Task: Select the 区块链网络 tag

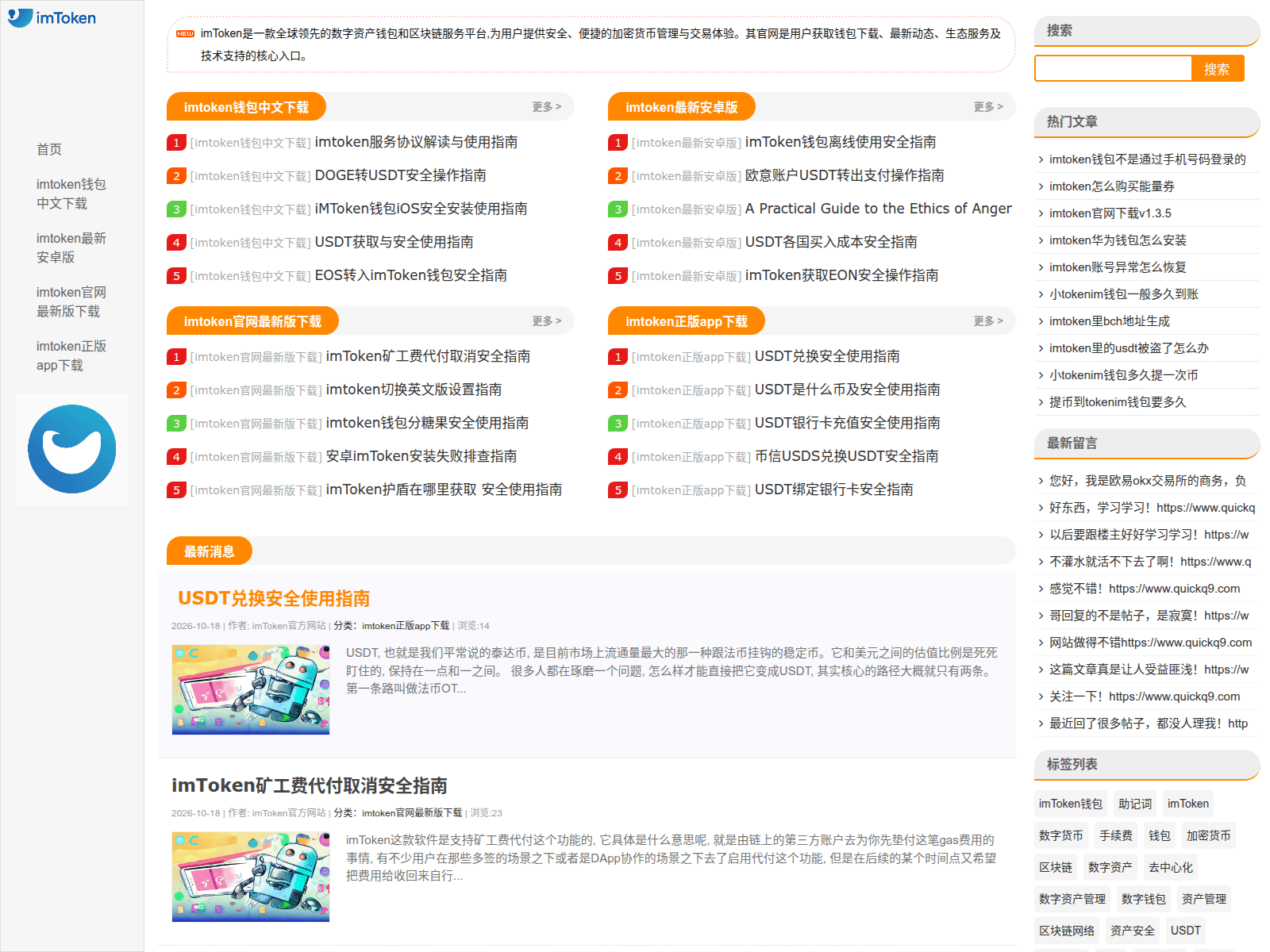Action: click(1067, 931)
